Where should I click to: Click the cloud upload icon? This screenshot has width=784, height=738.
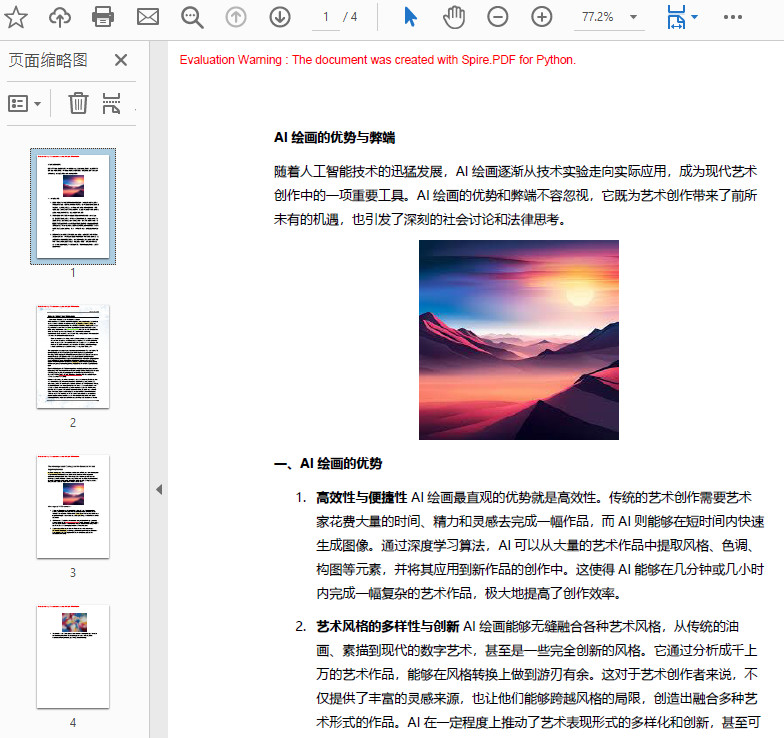click(60, 17)
